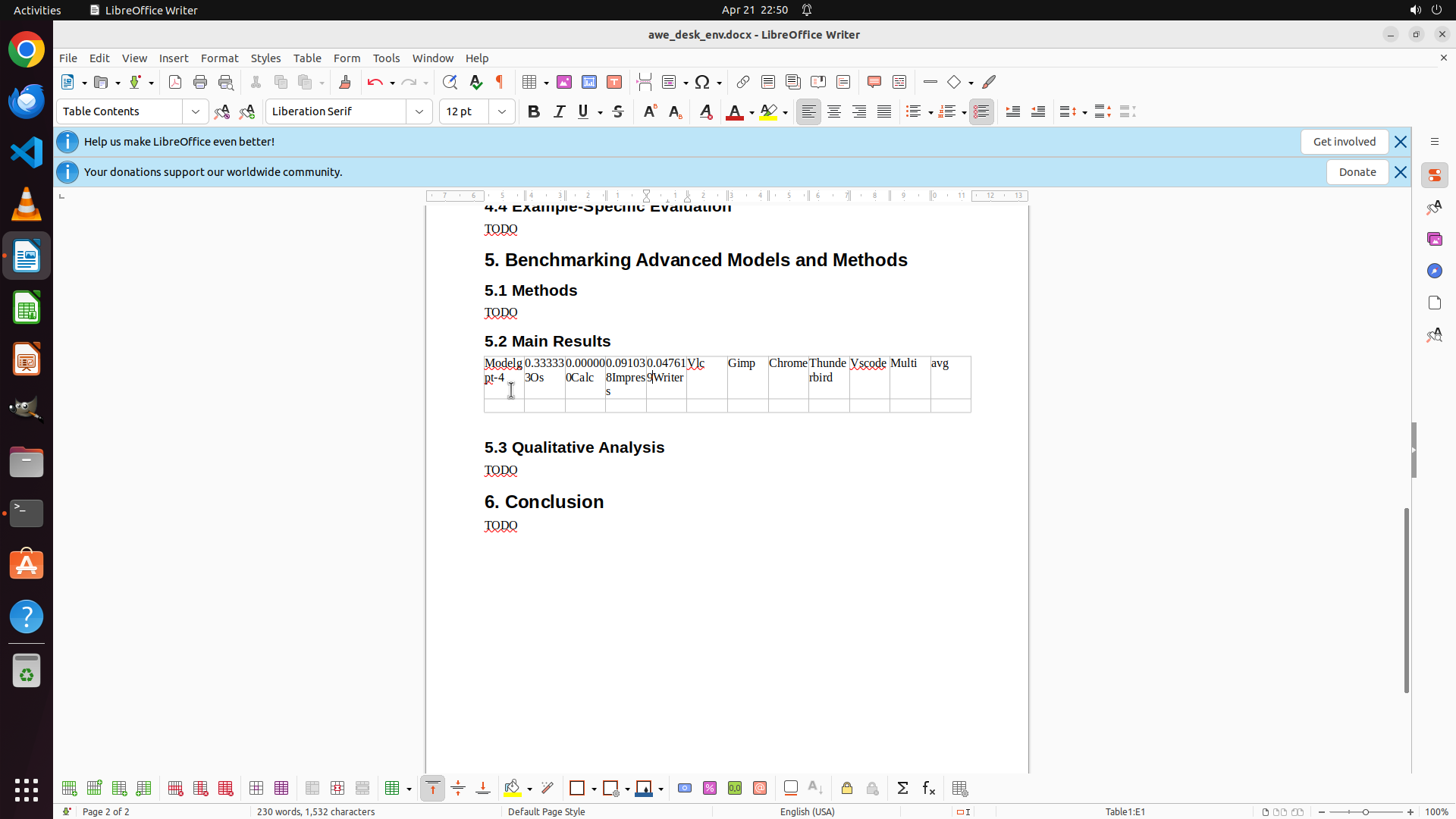
Task: Open the sidebar Gallery icon
Action: 1434,239
